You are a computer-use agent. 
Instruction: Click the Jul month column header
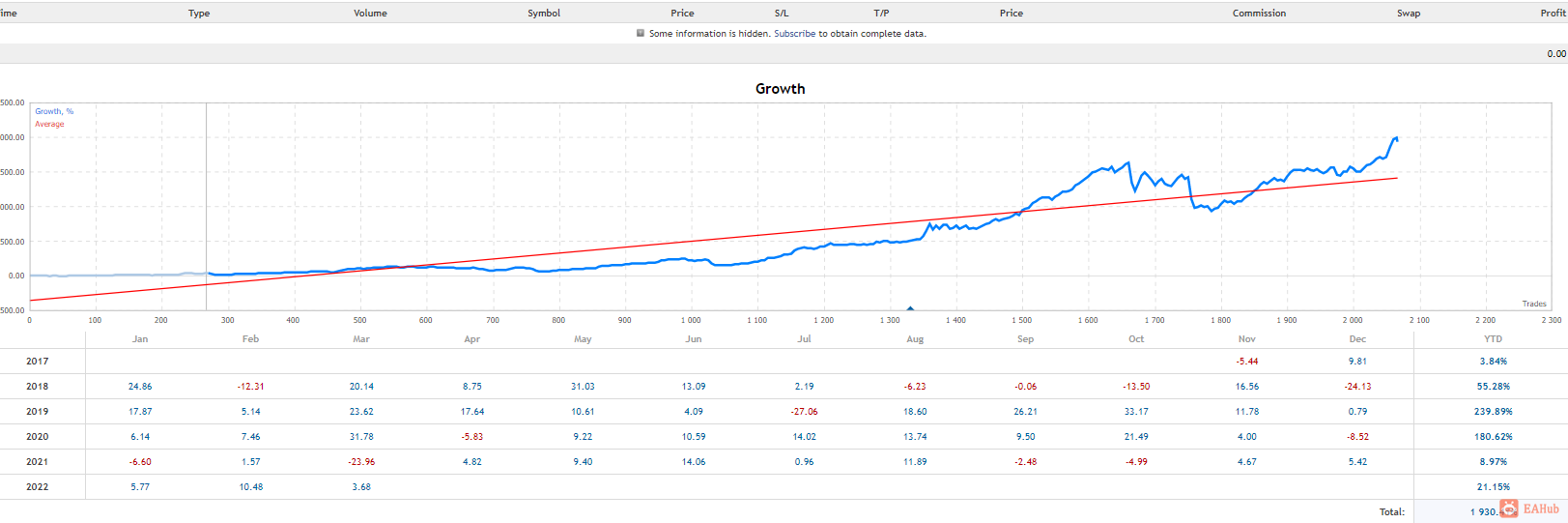(804, 339)
